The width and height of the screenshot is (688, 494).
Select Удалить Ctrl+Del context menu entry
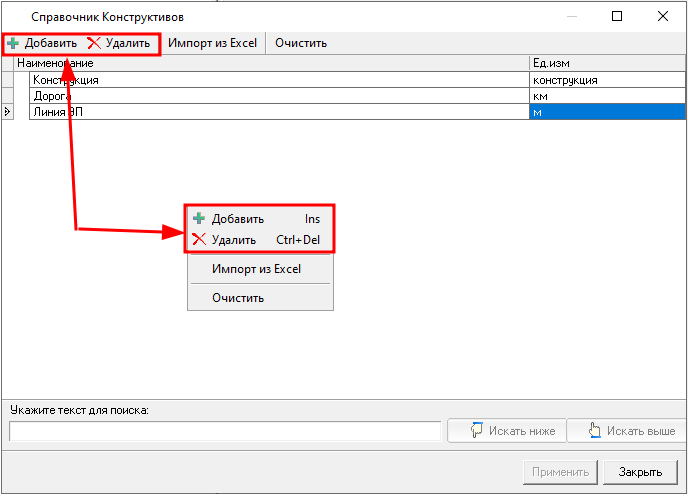[260, 240]
